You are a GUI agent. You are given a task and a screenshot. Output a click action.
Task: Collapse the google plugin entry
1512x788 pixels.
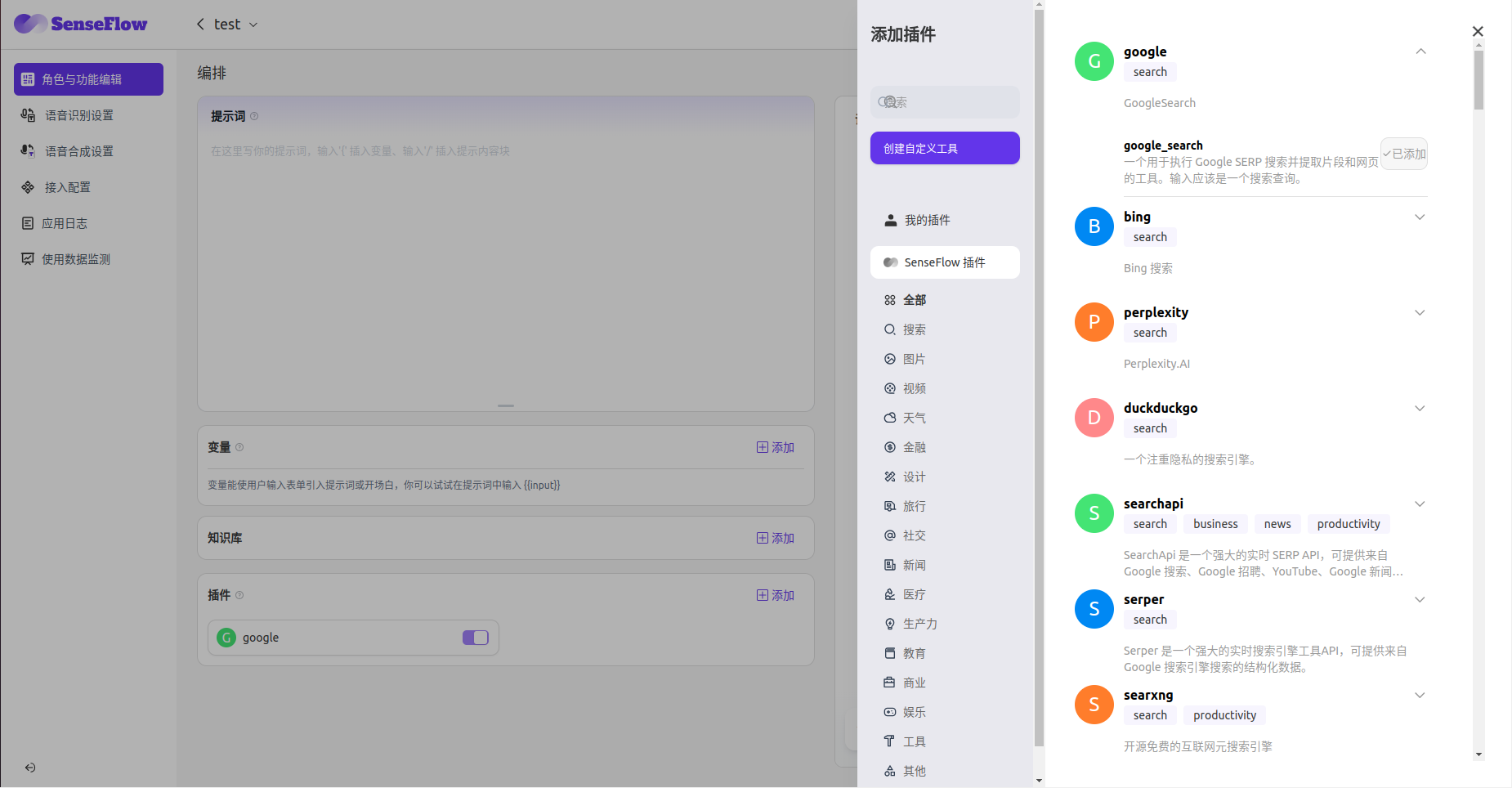[x=1420, y=51]
